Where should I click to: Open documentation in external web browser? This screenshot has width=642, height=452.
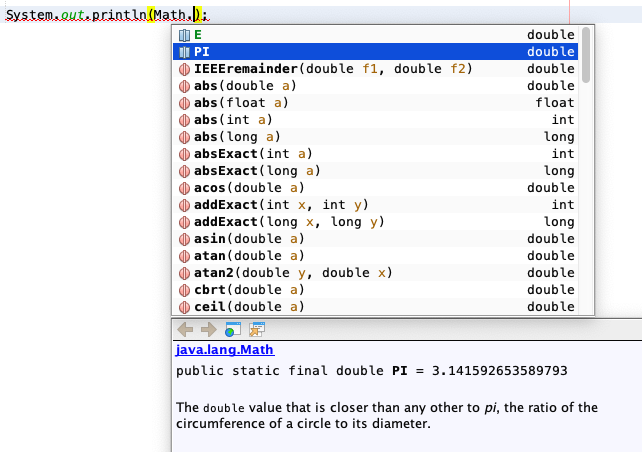[232, 329]
